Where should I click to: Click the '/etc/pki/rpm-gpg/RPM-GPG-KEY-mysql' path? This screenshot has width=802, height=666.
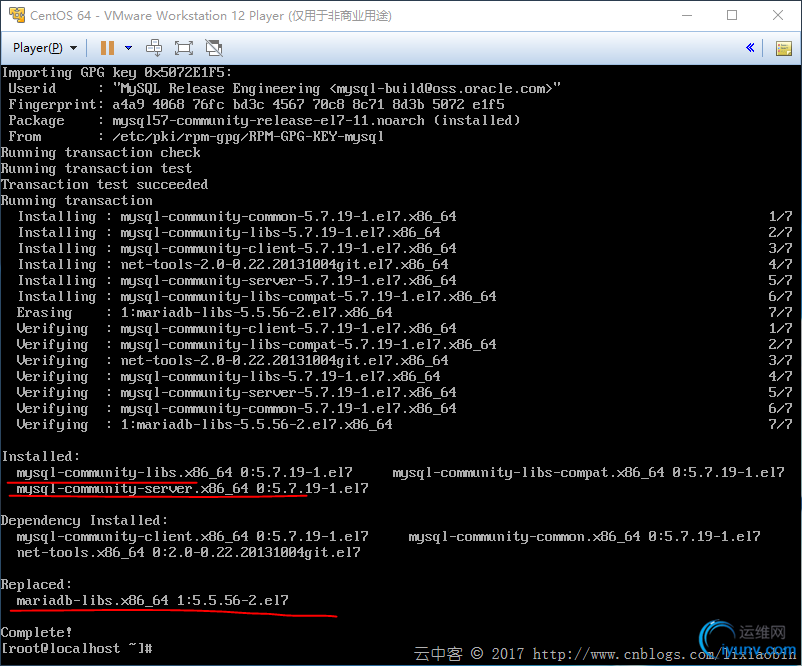point(248,137)
